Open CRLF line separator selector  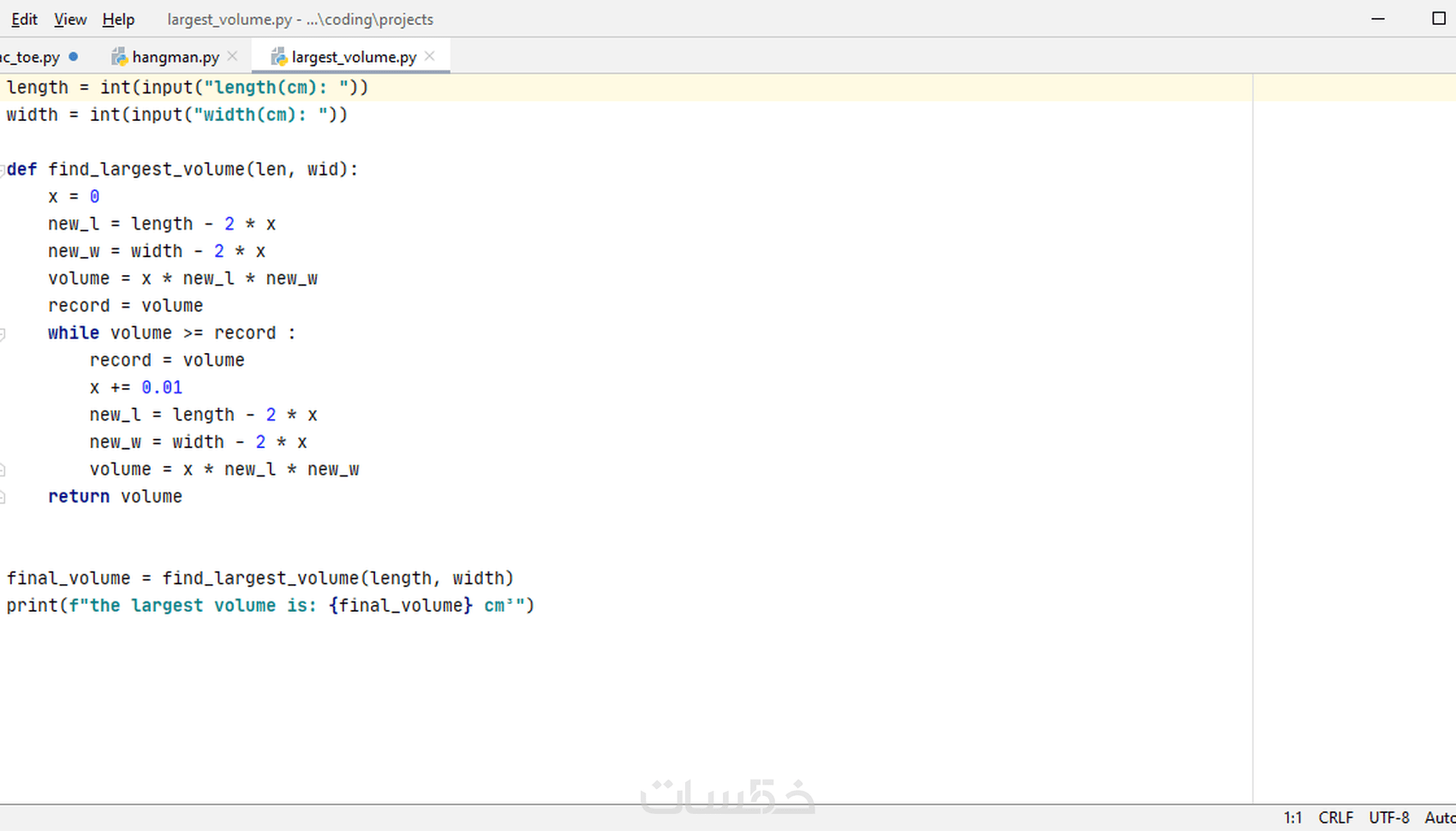(x=1336, y=818)
